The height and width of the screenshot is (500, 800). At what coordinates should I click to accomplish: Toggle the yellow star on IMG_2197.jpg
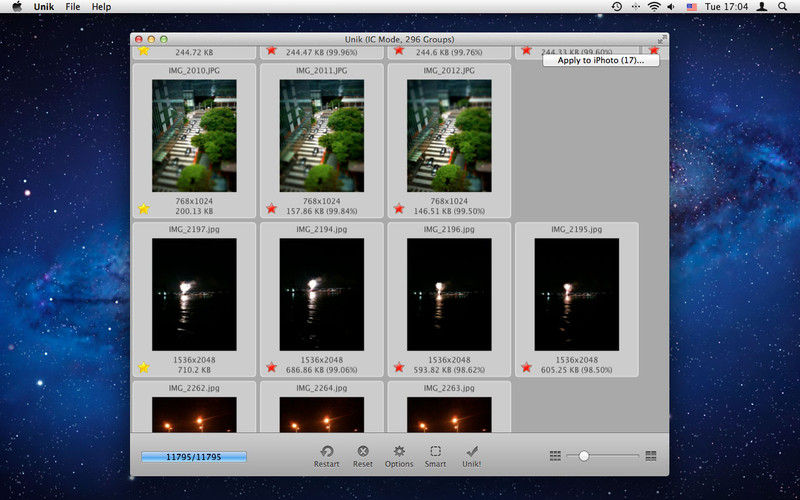[144, 367]
